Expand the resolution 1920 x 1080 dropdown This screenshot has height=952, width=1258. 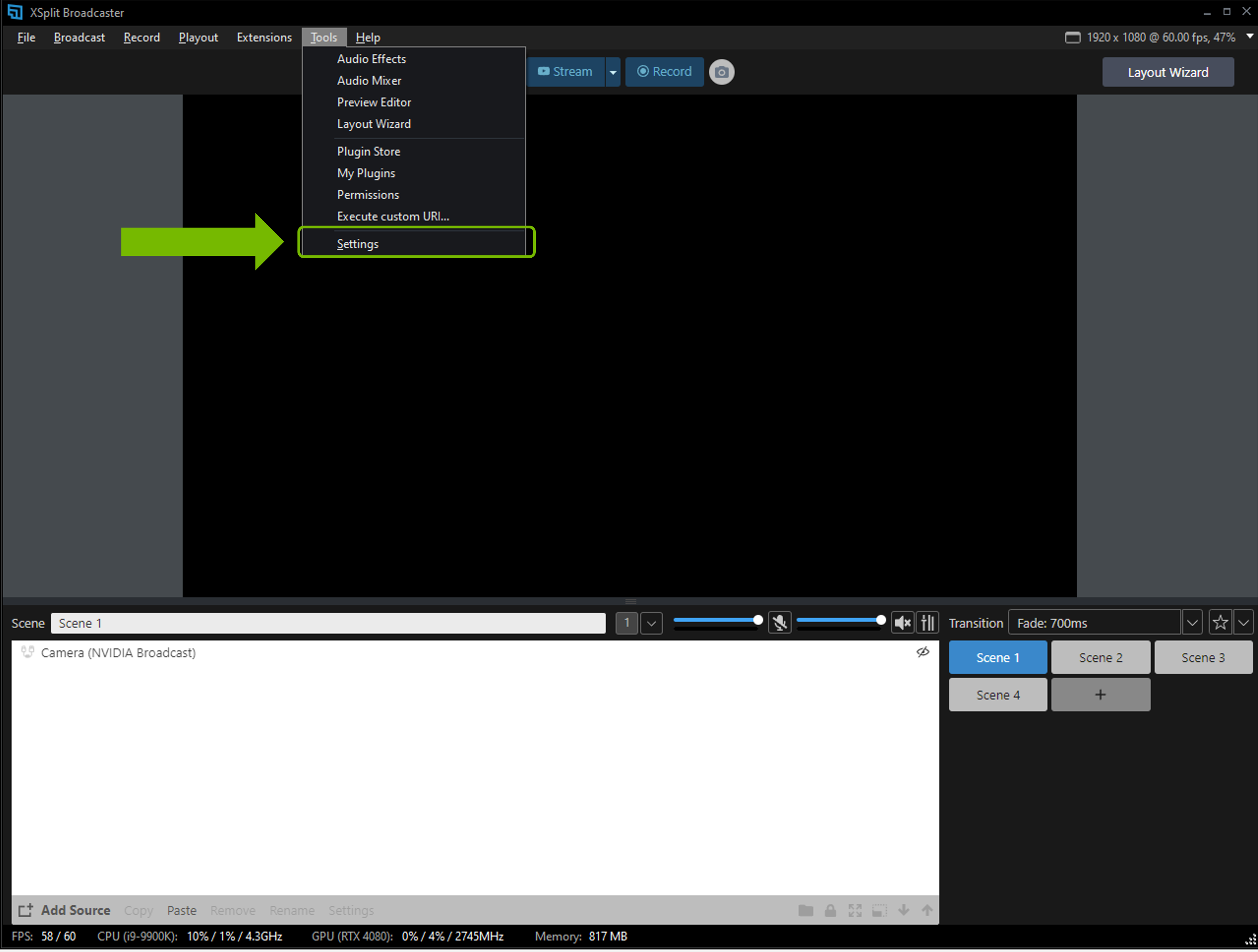[1249, 36]
